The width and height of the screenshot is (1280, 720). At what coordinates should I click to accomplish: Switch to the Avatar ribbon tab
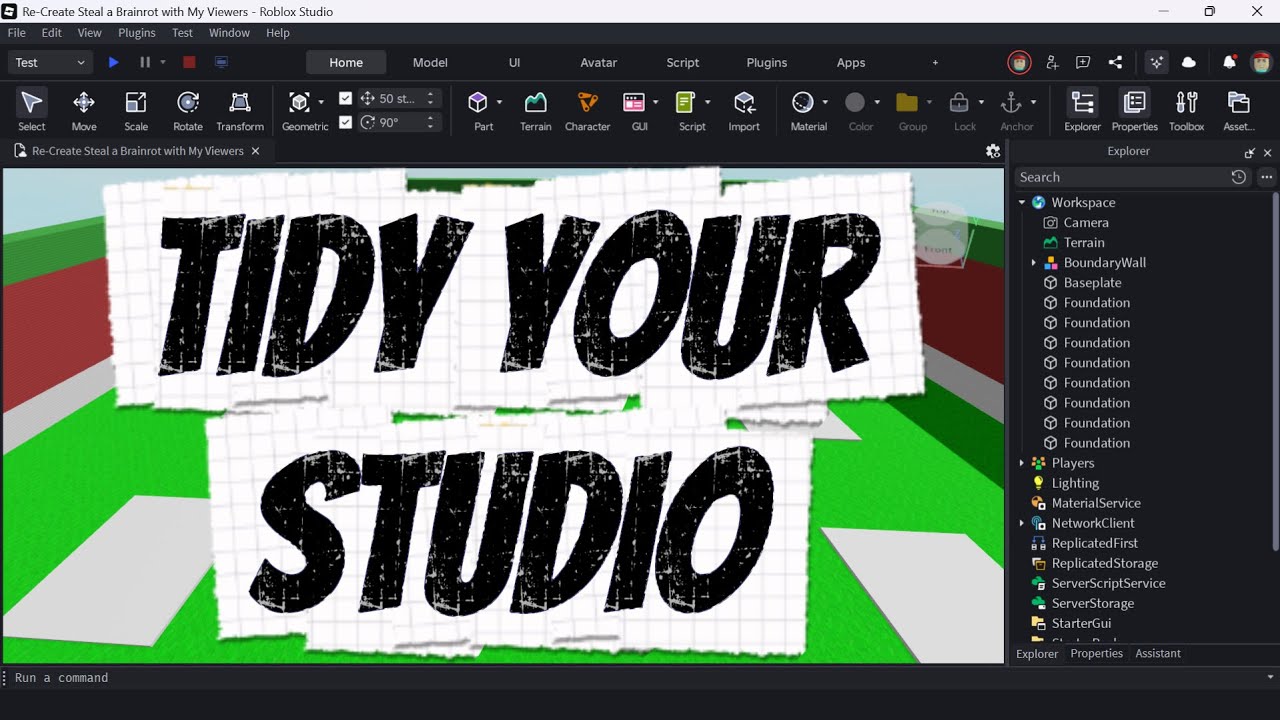pyautogui.click(x=598, y=62)
